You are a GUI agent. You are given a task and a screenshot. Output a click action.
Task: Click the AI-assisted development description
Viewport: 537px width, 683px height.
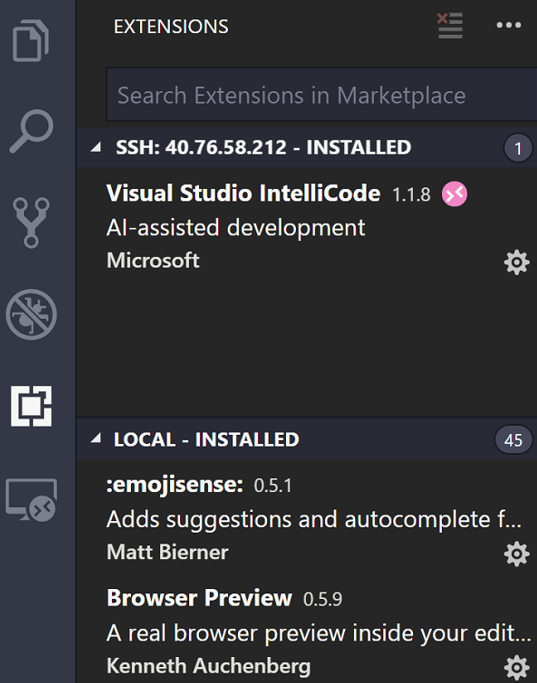click(236, 228)
